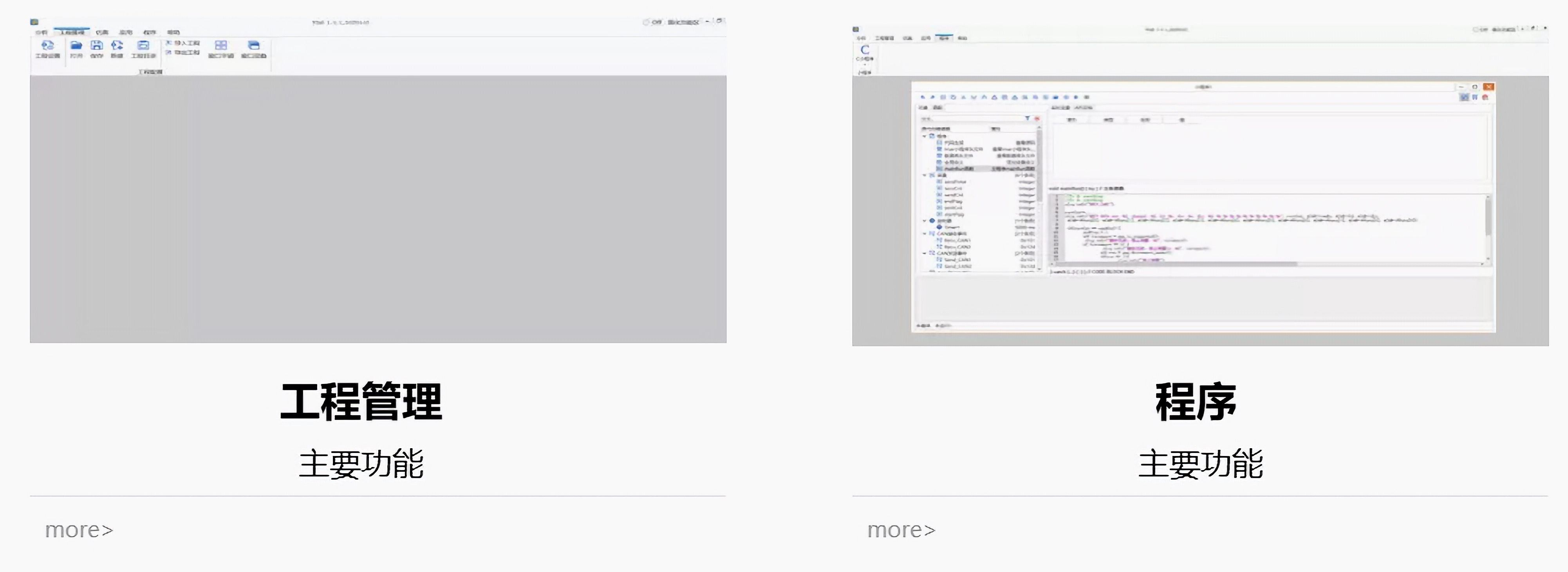Collapse the first tree node in program panel
Image resolution: width=1568 pixels, height=572 pixels.
coord(925,136)
